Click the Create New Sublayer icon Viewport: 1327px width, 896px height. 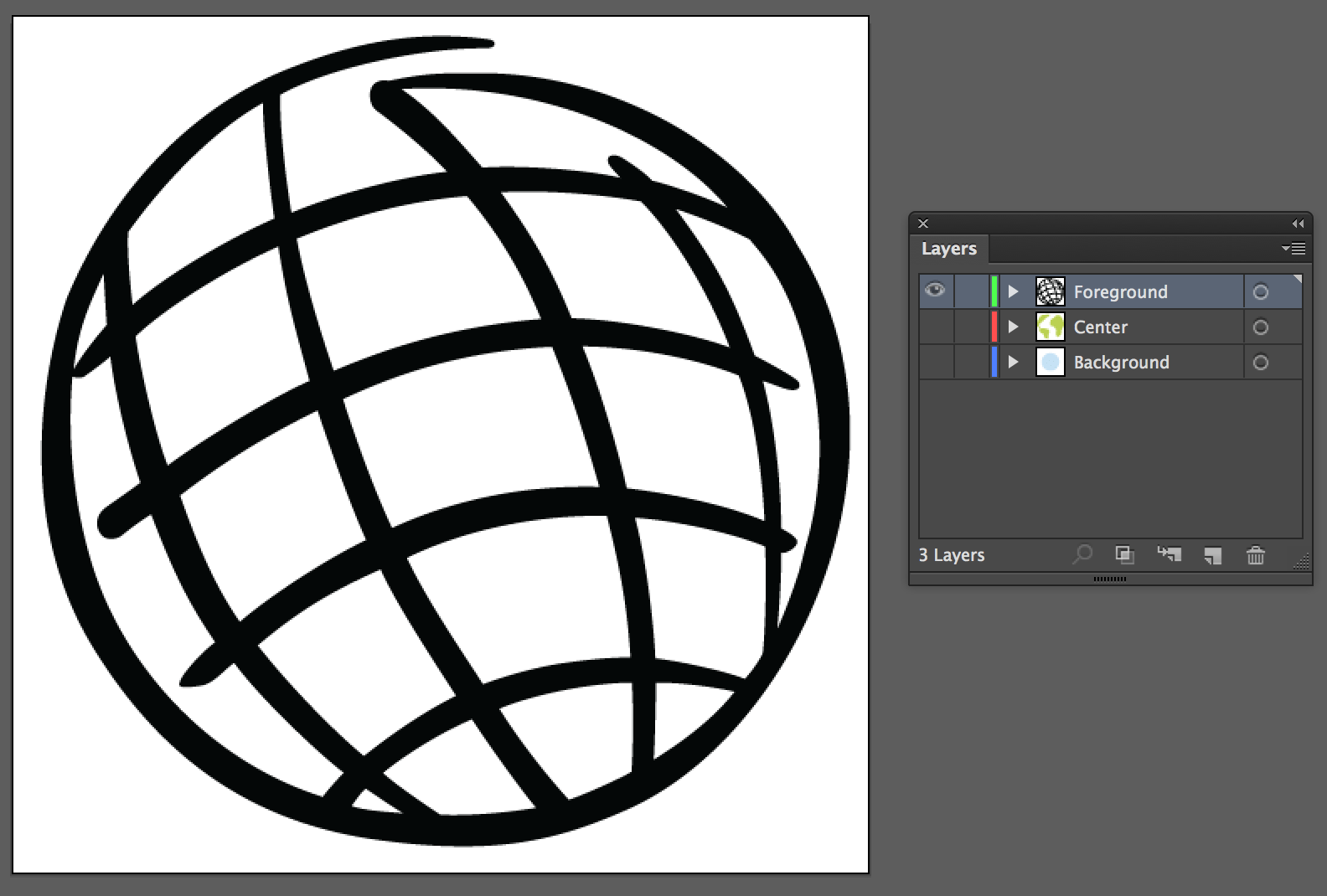[1169, 554]
